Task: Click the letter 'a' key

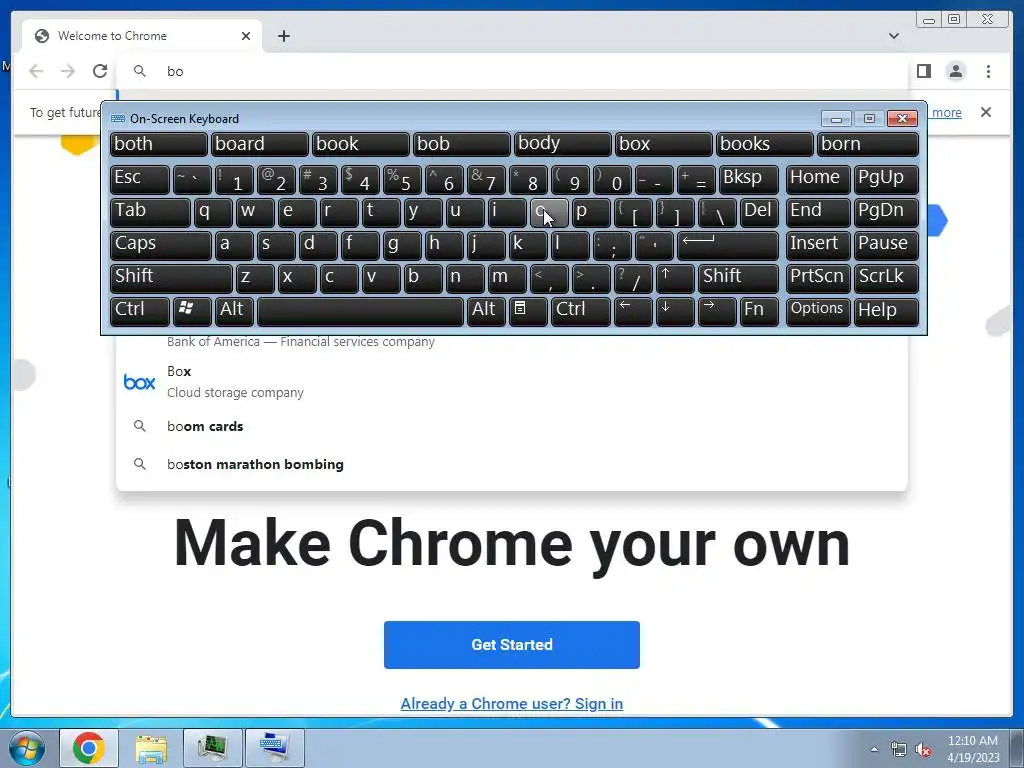Action: click(234, 245)
